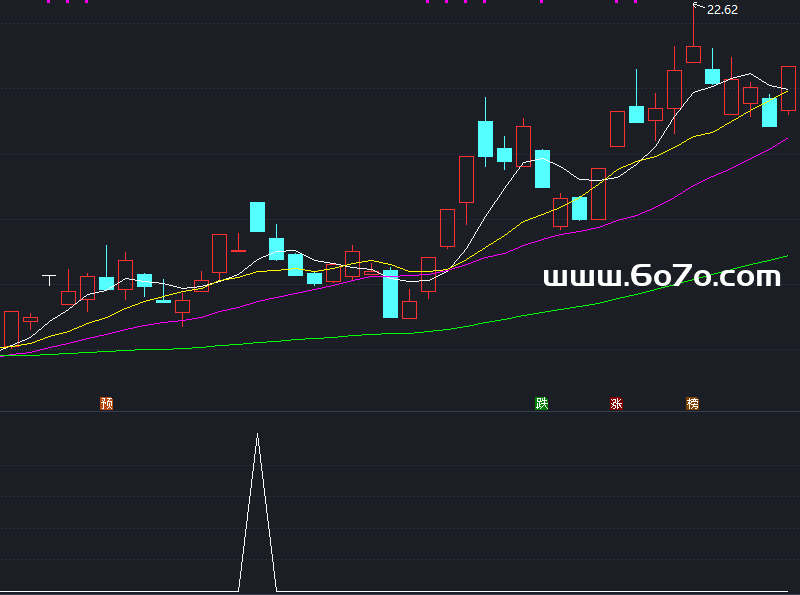Image resolution: width=800 pixels, height=595 pixels.
Task: Select the large cyan candle below the averages
Action: click(390, 294)
